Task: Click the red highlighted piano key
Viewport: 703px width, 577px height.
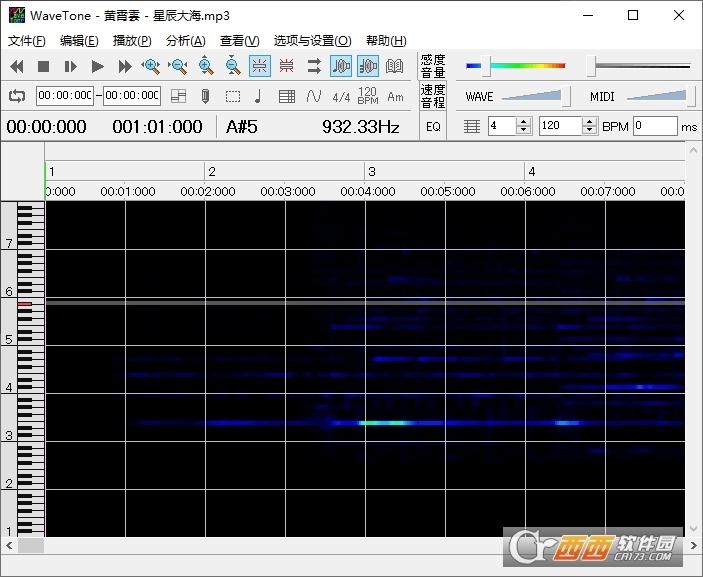Action: pos(25,304)
